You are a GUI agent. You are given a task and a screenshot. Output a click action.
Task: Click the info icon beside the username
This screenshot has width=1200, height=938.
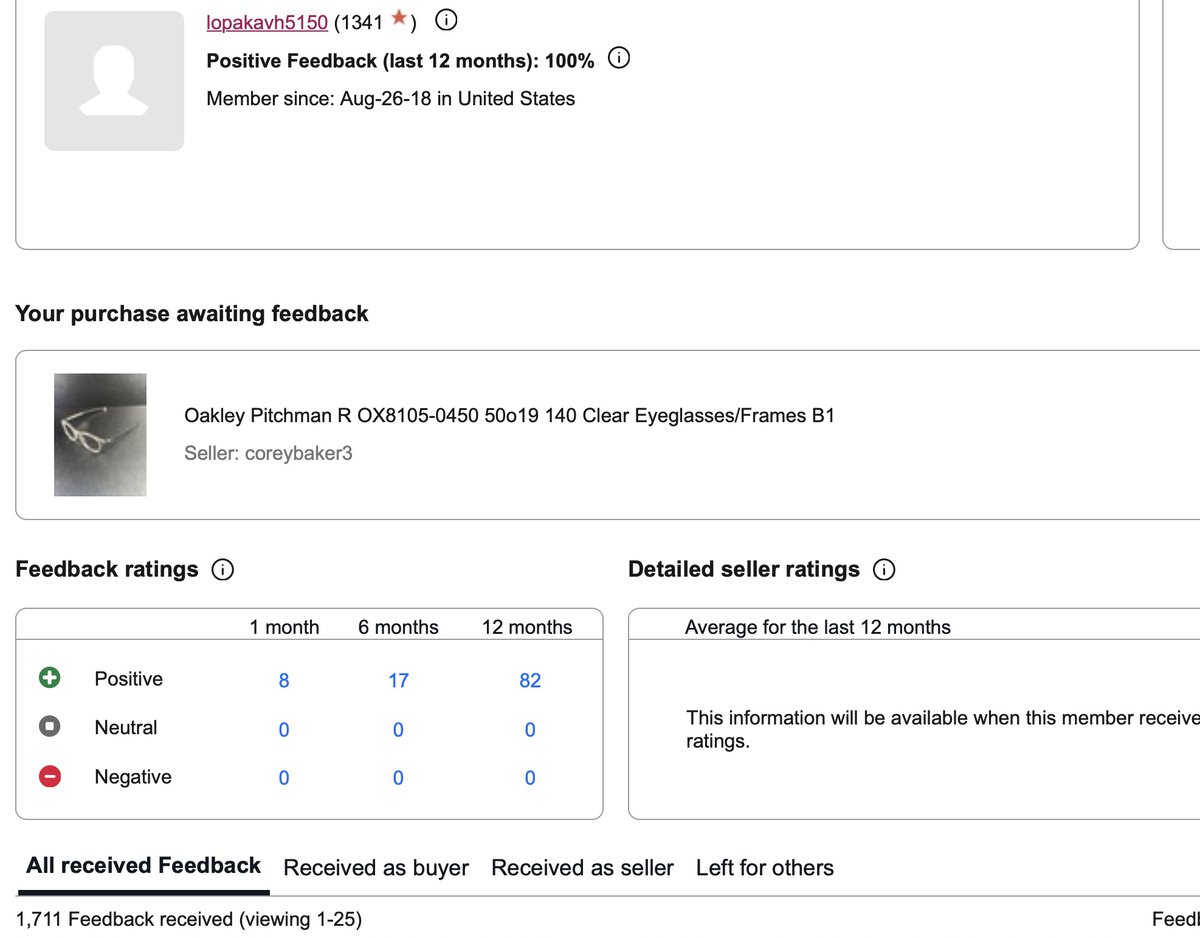[445, 20]
